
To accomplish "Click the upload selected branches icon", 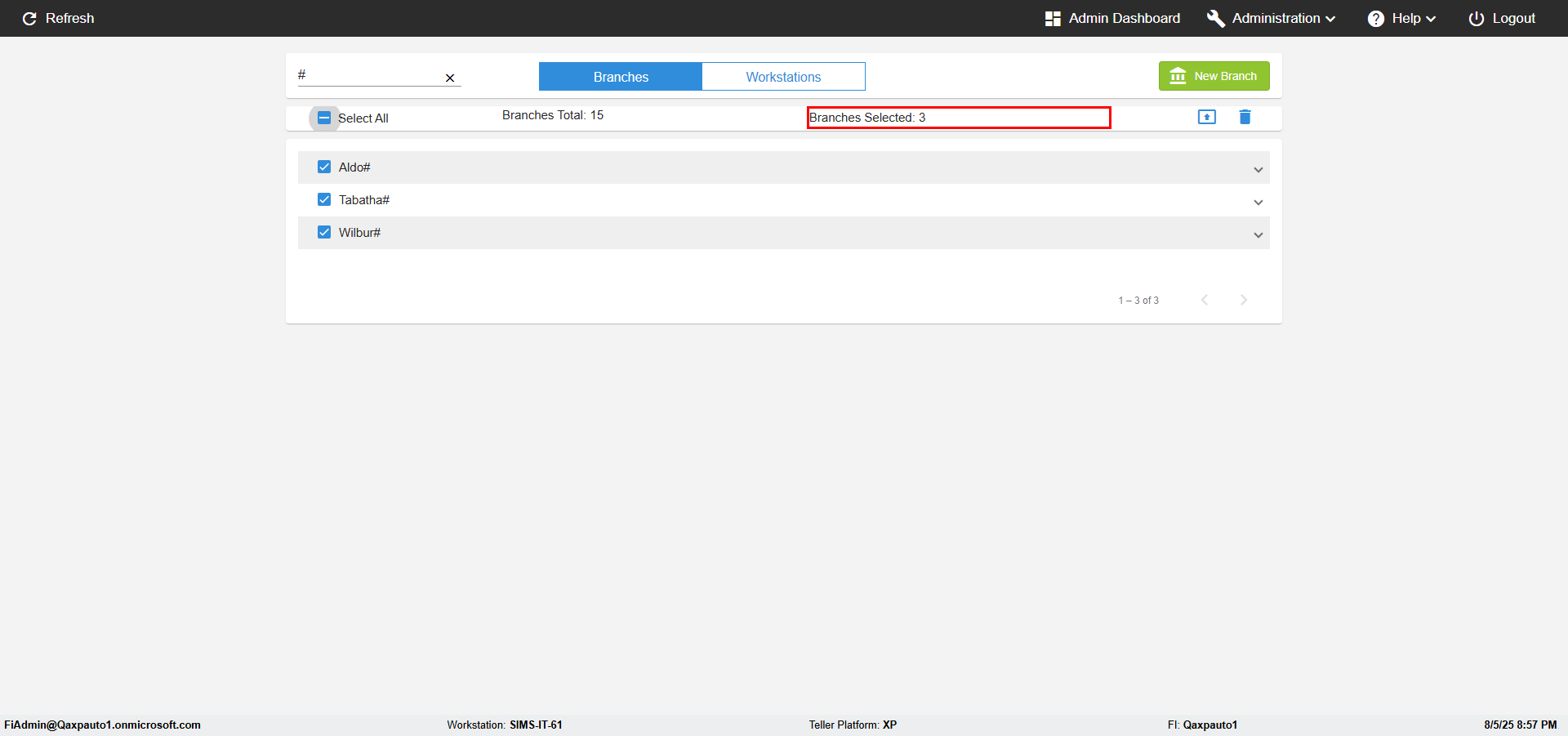I will point(1207,117).
